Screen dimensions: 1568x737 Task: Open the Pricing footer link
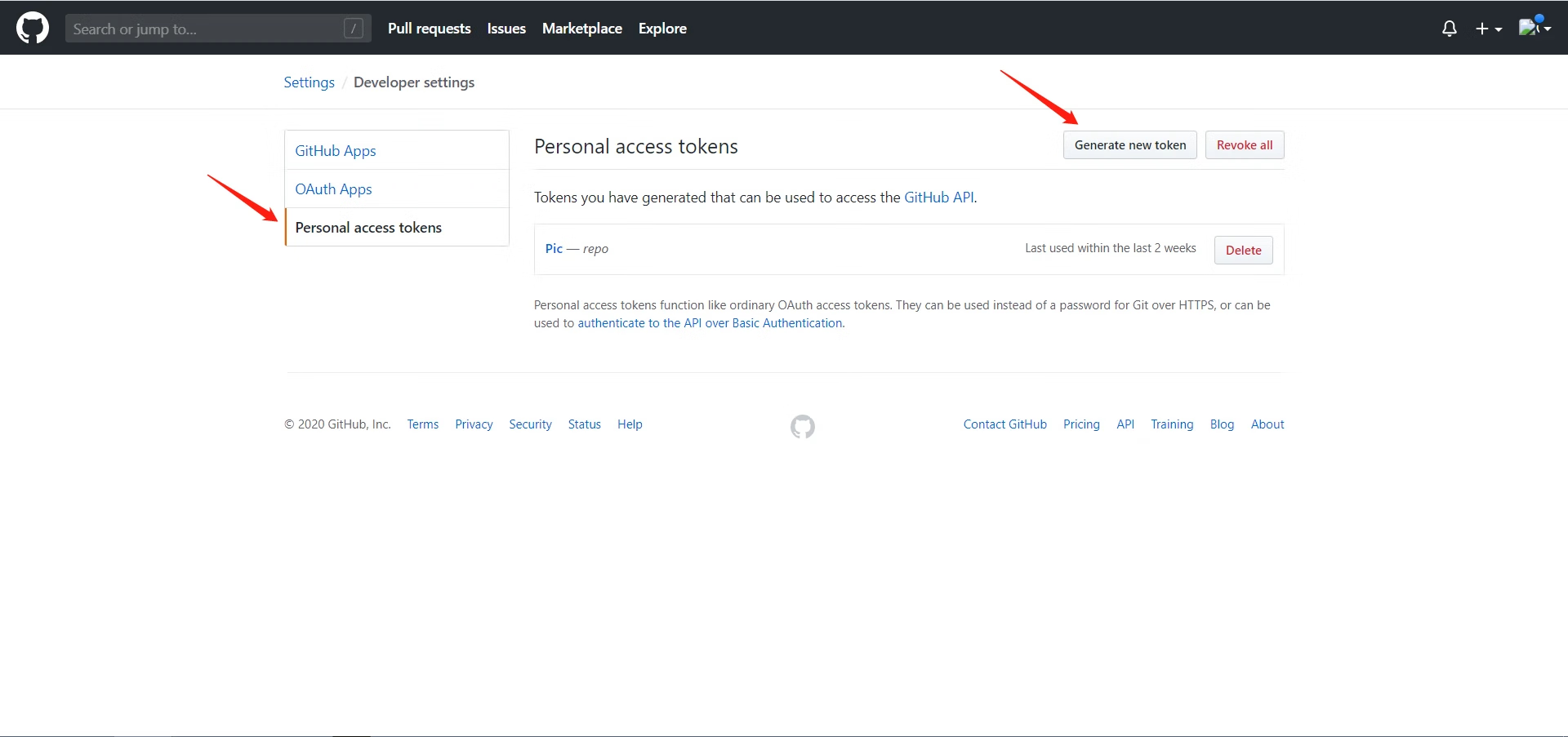coord(1081,424)
